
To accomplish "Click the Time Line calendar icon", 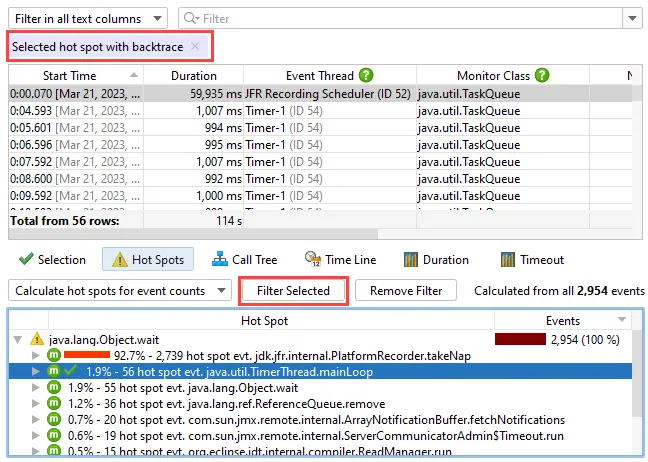I will coord(313,259).
